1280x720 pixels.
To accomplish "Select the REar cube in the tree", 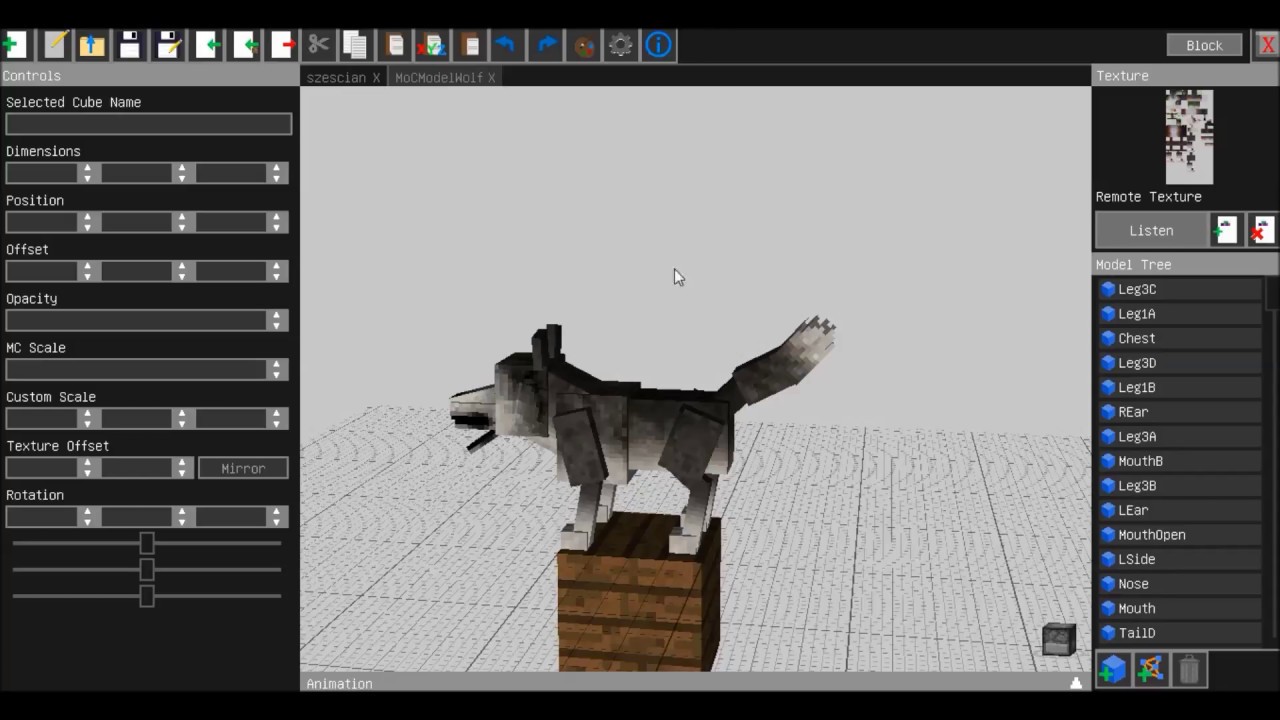I will (x=1180, y=412).
